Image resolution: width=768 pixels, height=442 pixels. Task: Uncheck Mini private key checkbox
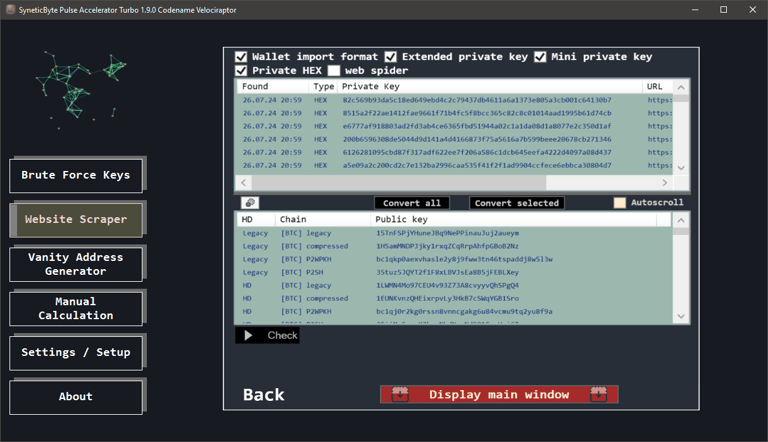(x=540, y=57)
